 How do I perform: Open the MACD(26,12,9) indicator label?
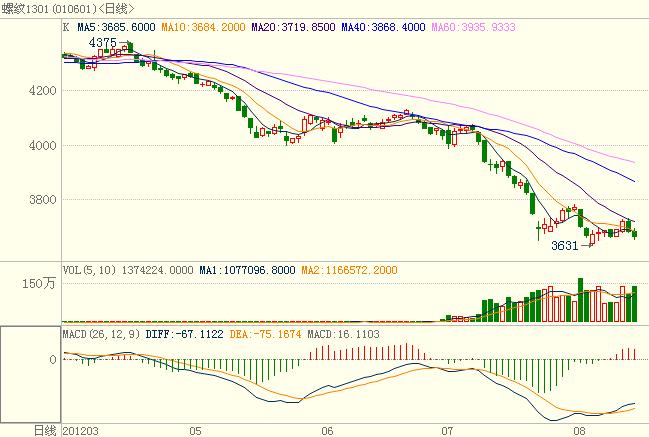tap(95, 331)
